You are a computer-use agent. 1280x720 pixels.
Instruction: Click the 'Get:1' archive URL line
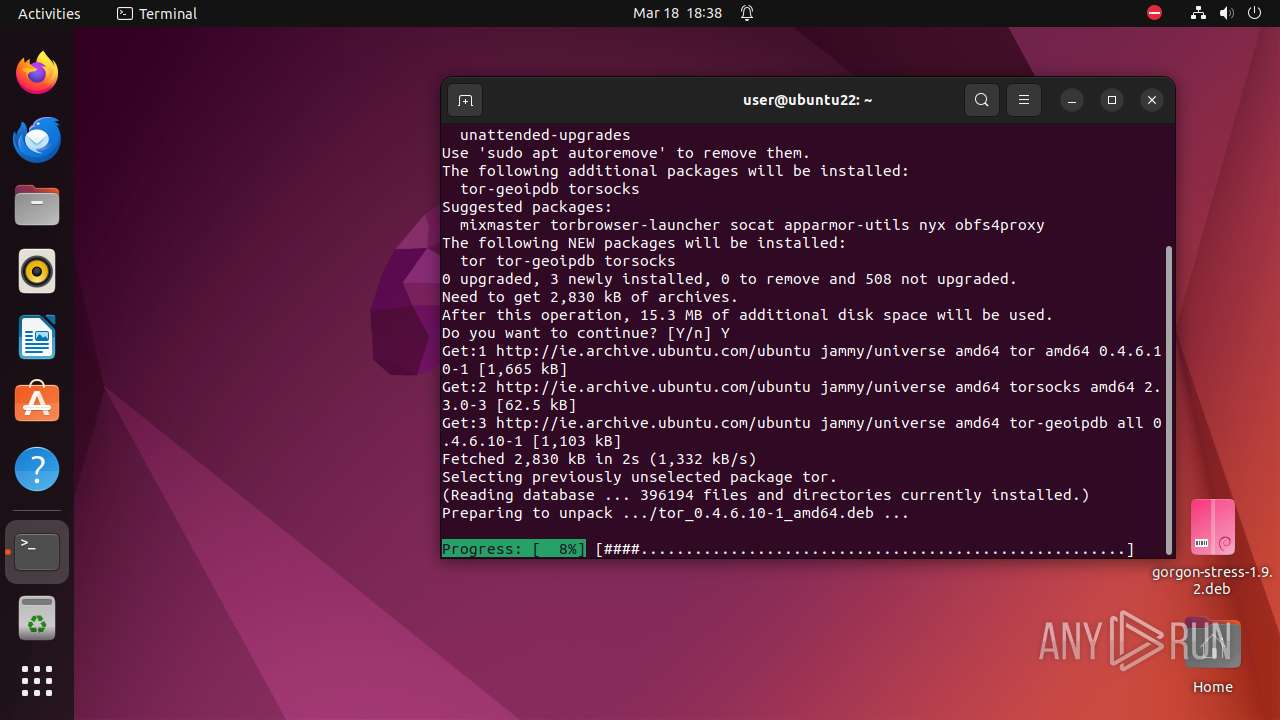[x=802, y=360]
